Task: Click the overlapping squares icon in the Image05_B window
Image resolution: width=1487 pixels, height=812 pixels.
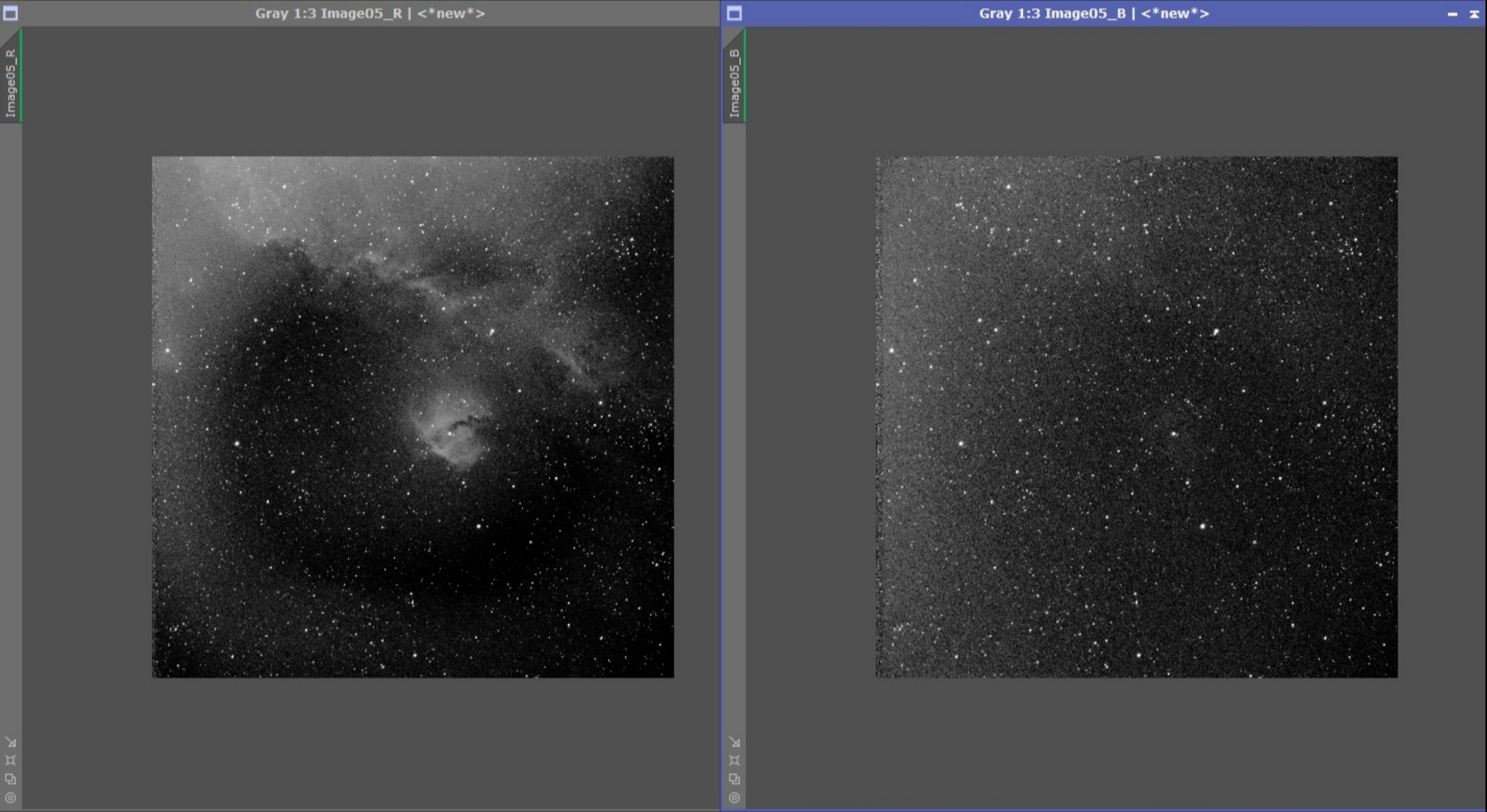Action: [x=734, y=779]
